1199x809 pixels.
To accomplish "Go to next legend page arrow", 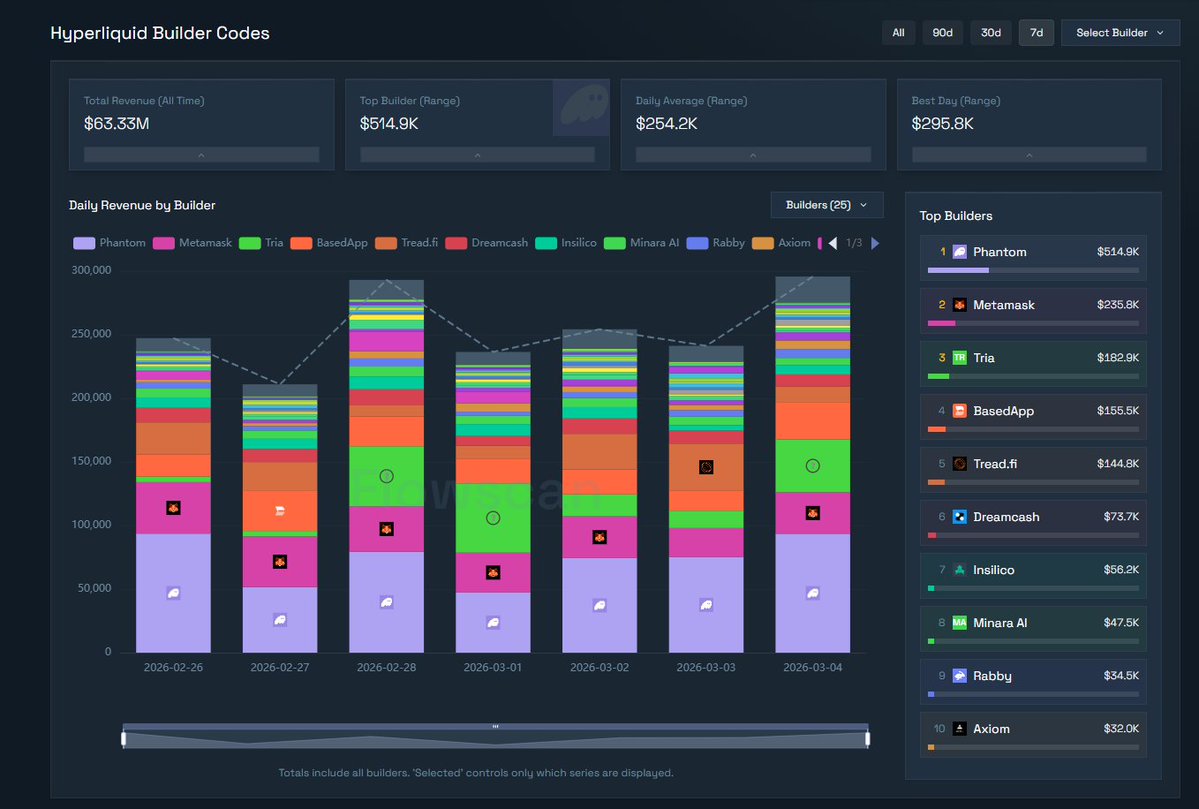I will click(x=876, y=243).
